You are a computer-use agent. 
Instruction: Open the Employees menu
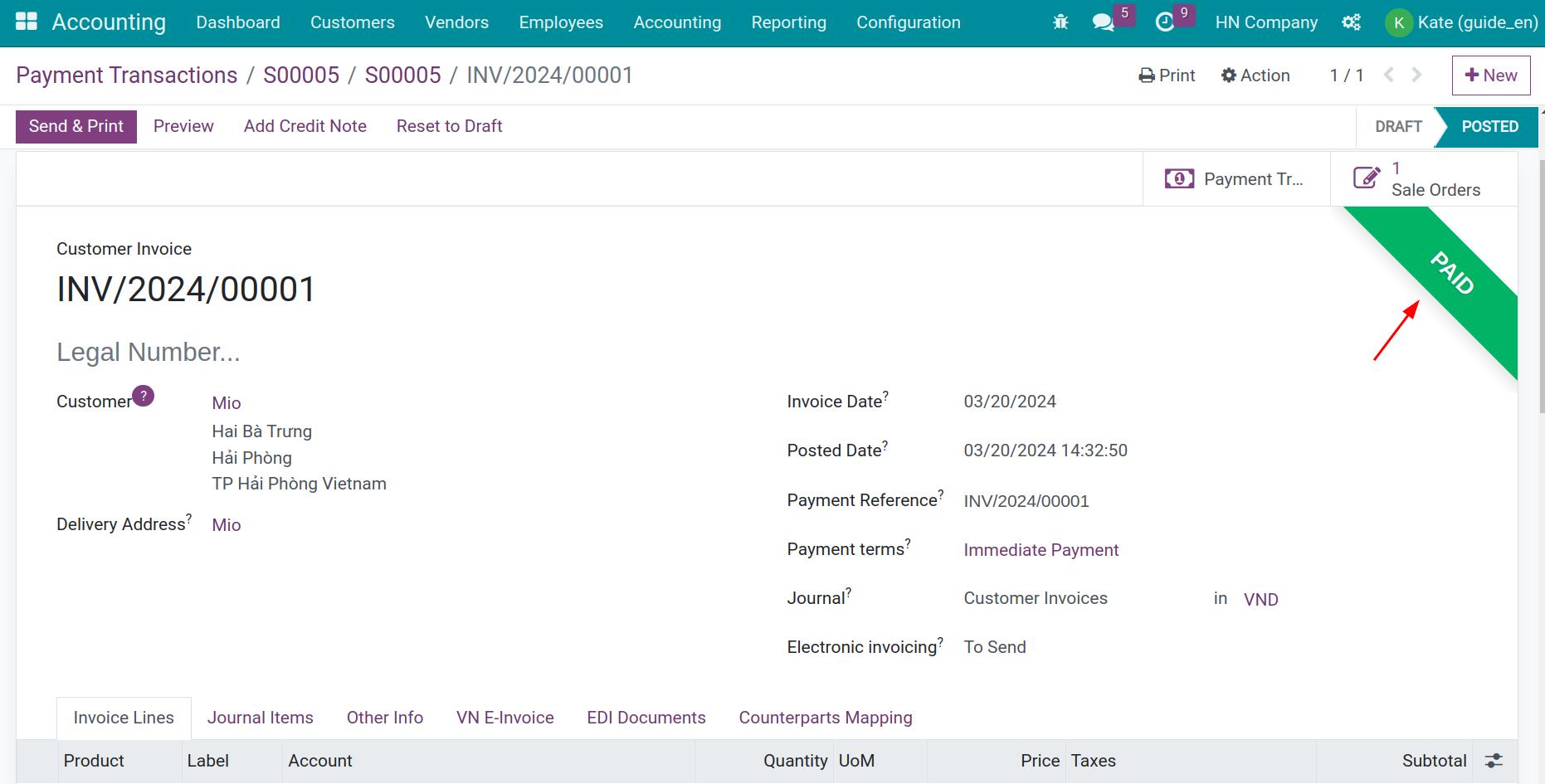[561, 22]
